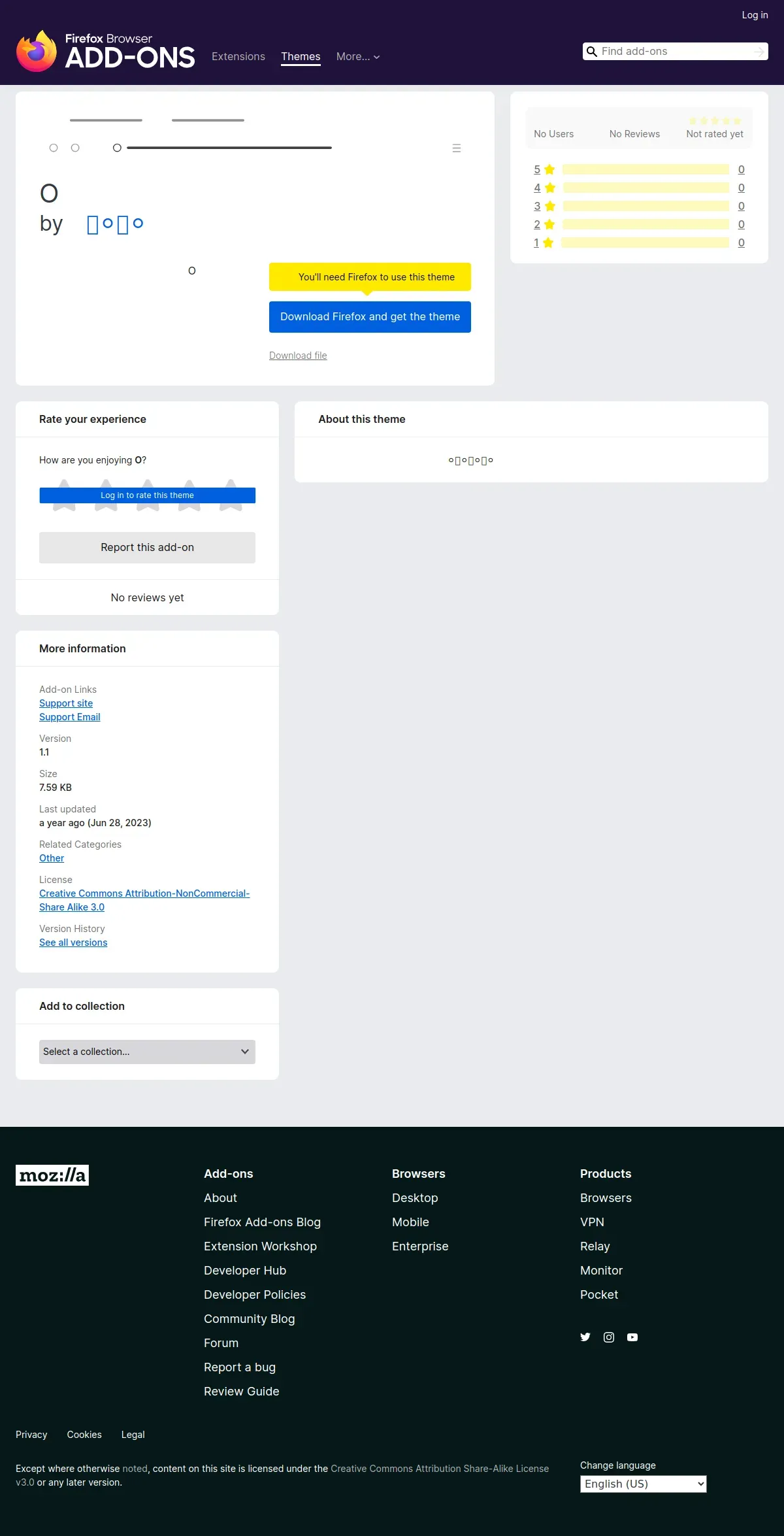
Task: Click the Download file link
Action: tap(298, 356)
